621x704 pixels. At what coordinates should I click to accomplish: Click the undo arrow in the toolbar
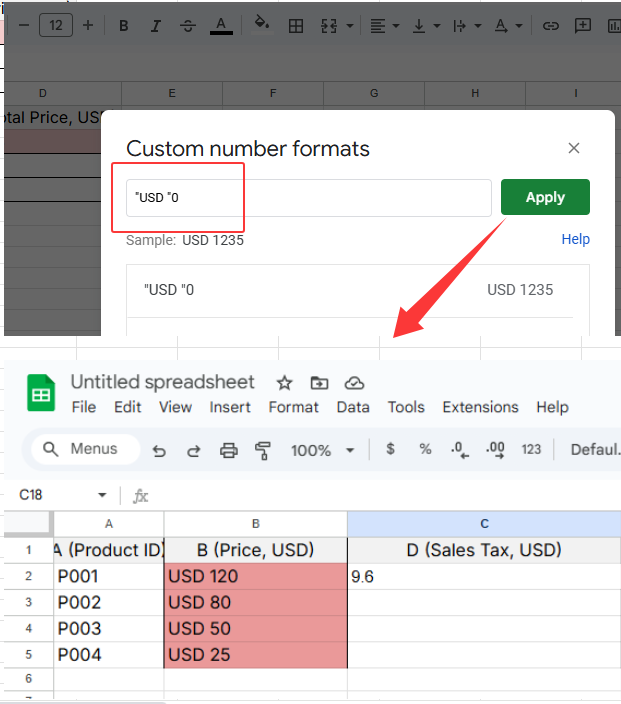pyautogui.click(x=159, y=451)
